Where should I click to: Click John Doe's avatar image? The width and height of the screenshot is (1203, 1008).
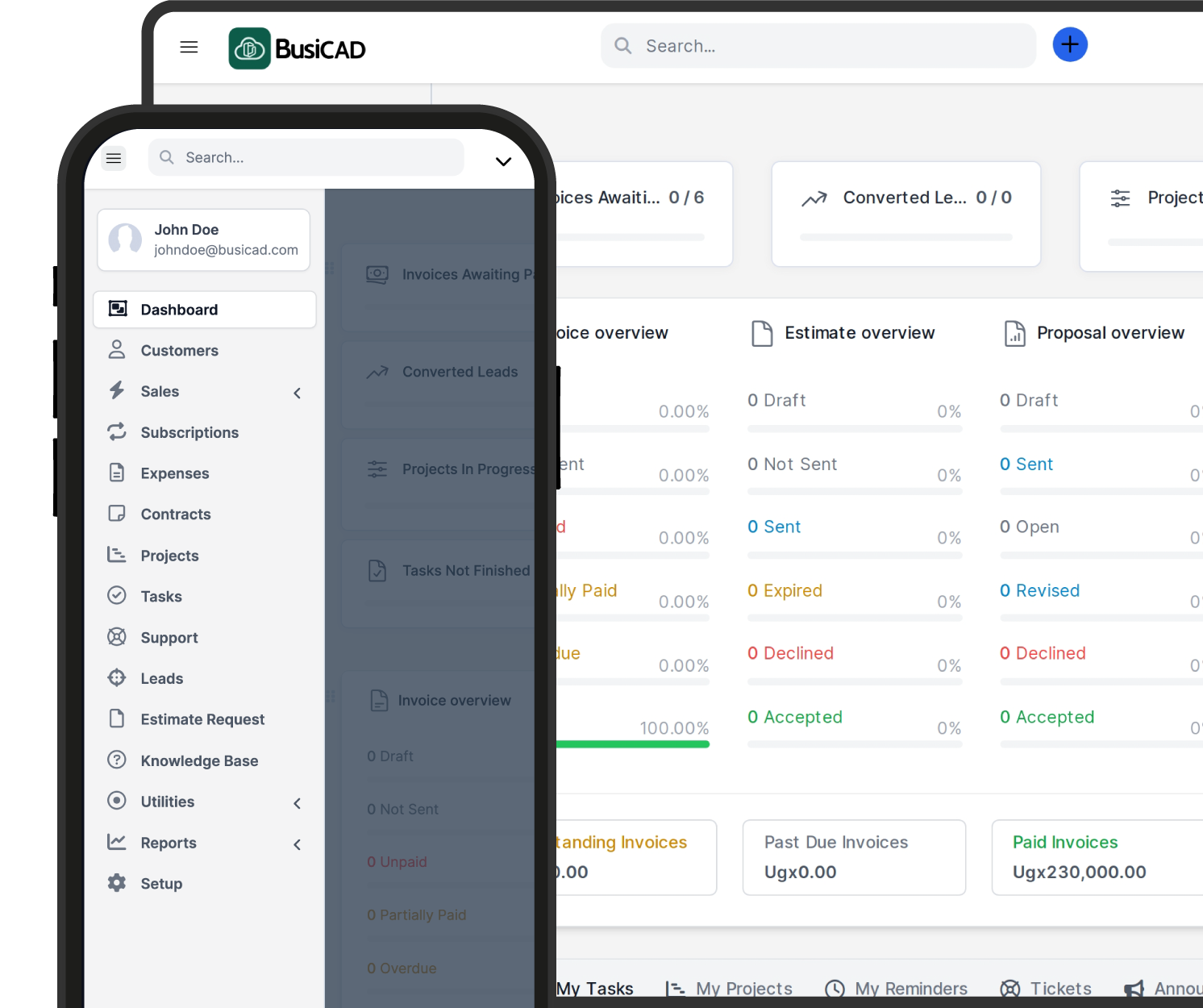(x=125, y=240)
